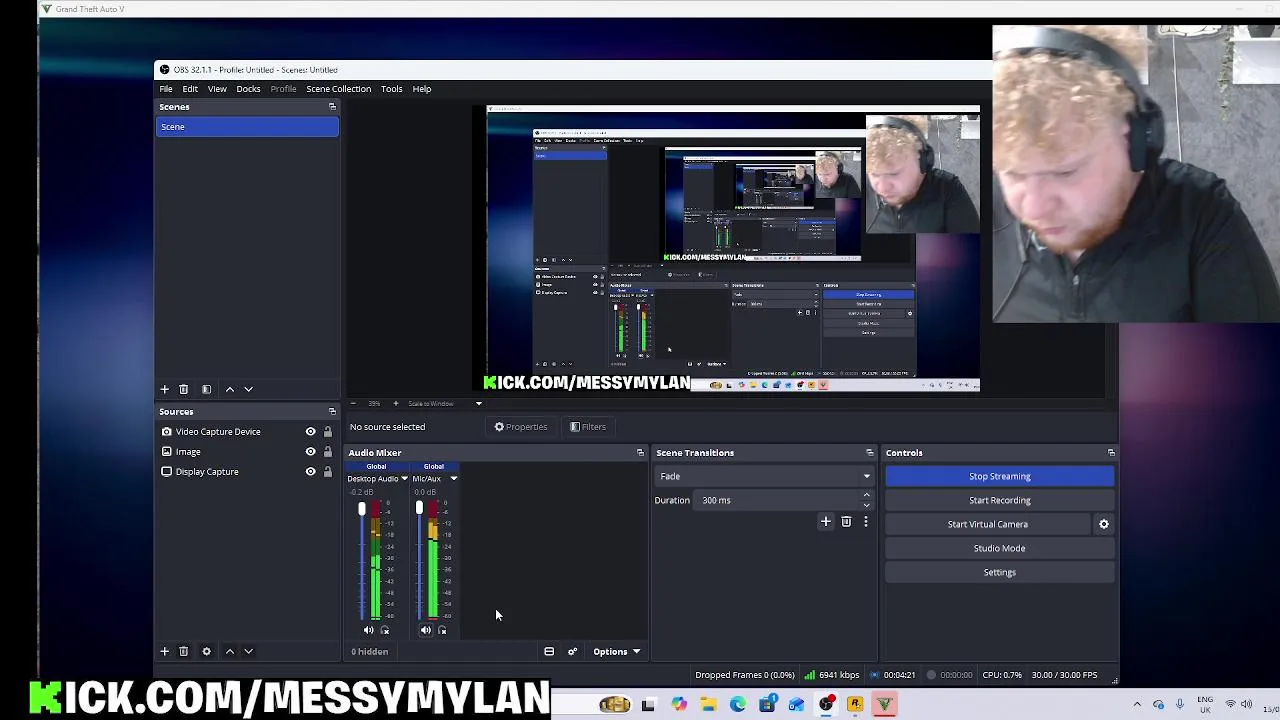This screenshot has width=1280, height=720.
Task: Open the Help menu
Action: click(x=422, y=89)
